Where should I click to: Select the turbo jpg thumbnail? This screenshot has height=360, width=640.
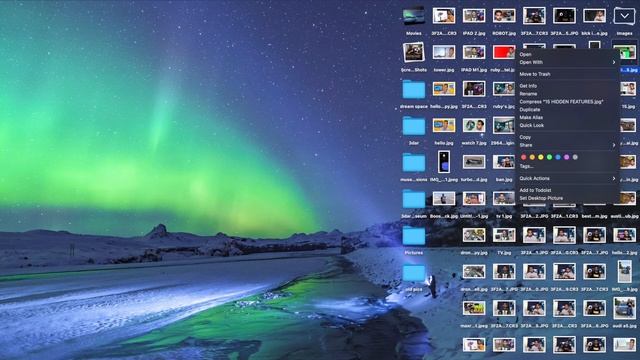pos(474,162)
